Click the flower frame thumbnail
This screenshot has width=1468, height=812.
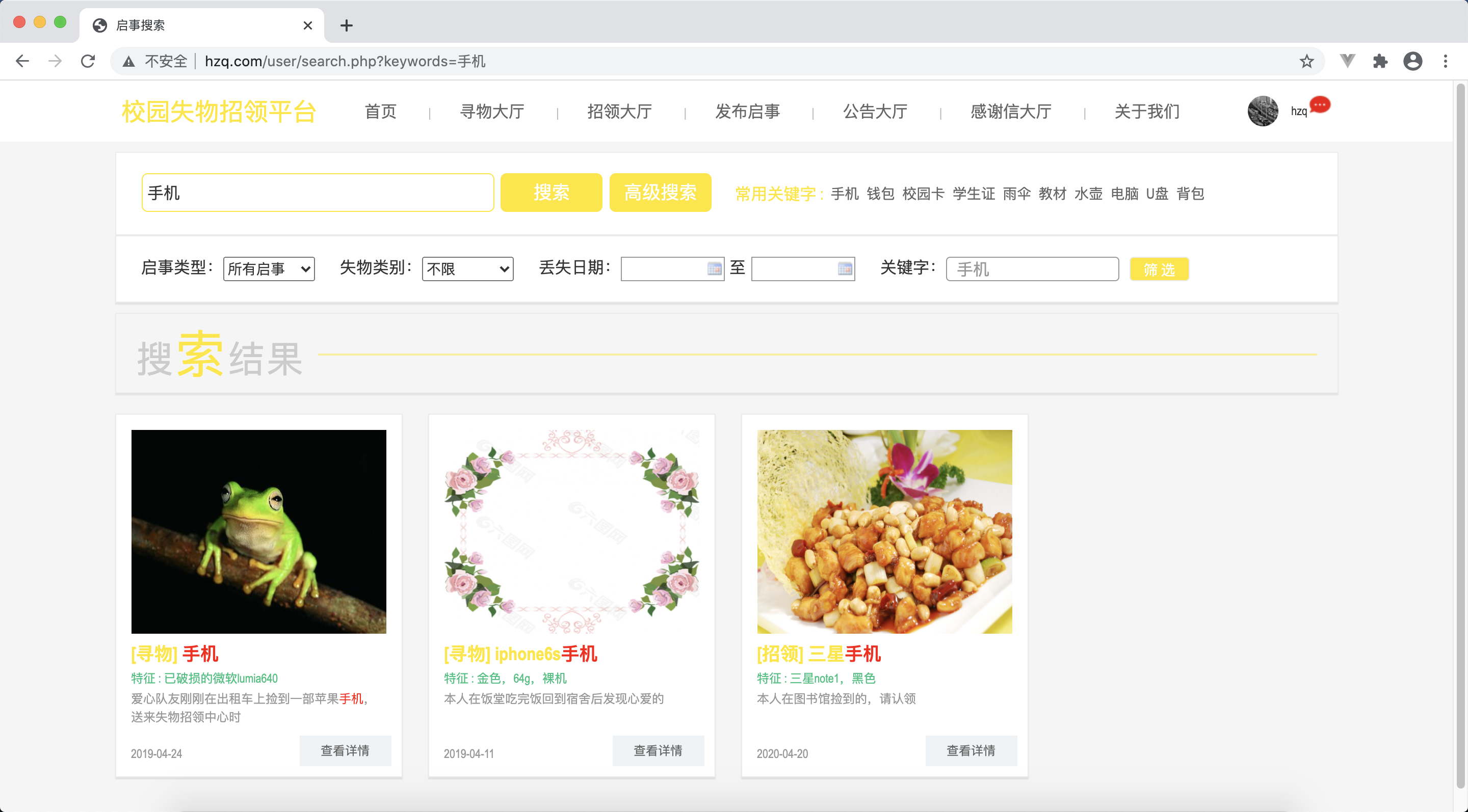tap(571, 531)
